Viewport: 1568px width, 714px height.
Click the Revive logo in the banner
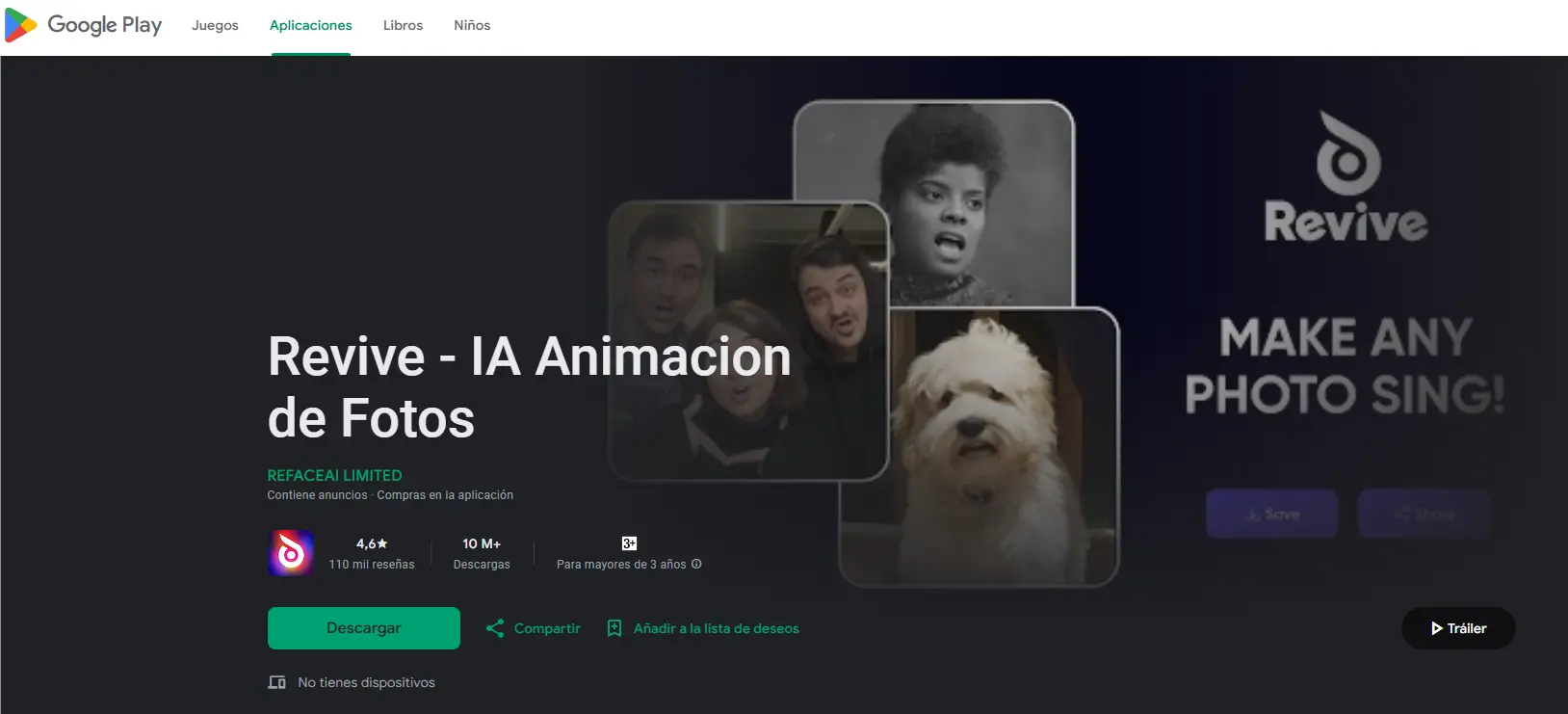[x=1346, y=178]
